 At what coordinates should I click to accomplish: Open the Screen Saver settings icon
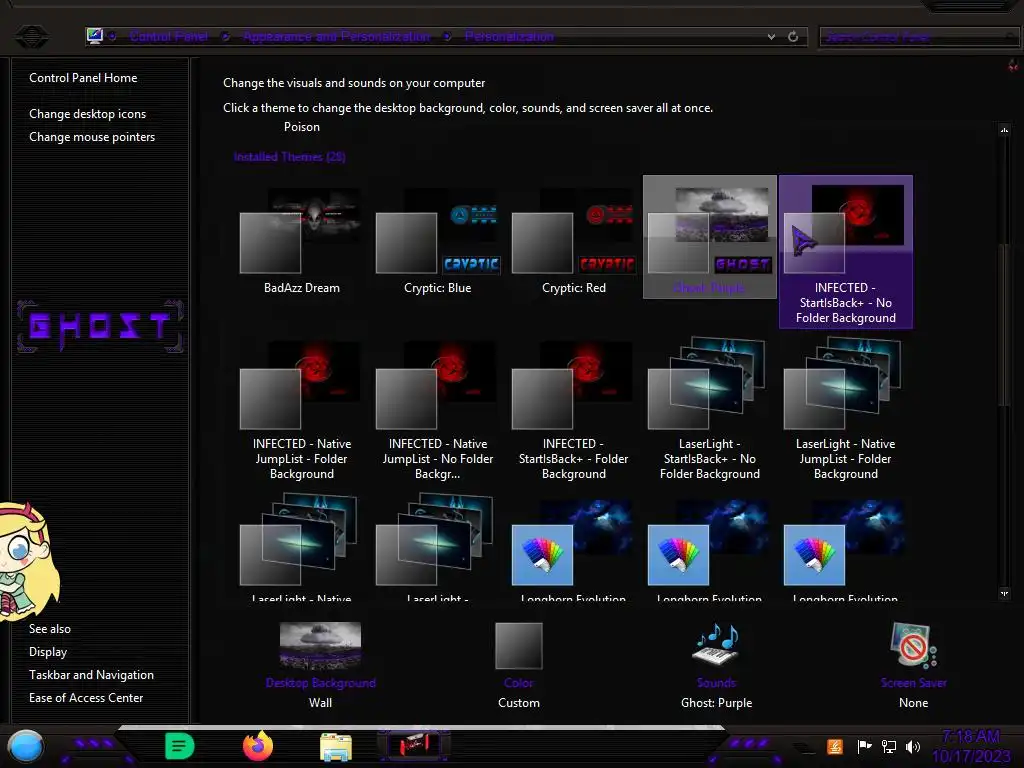(913, 645)
